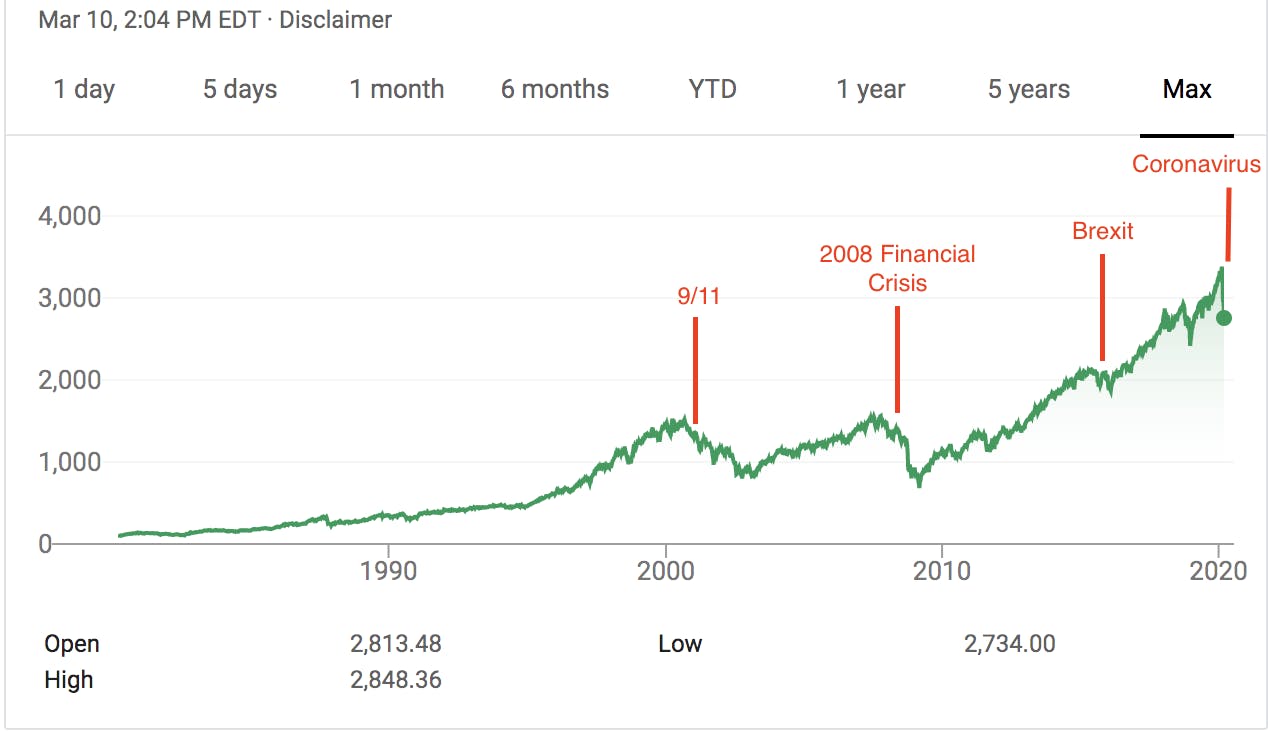This screenshot has height=734, width=1268.
Task: Click the 2008 Financial Crisis marker line
Action: (x=898, y=359)
